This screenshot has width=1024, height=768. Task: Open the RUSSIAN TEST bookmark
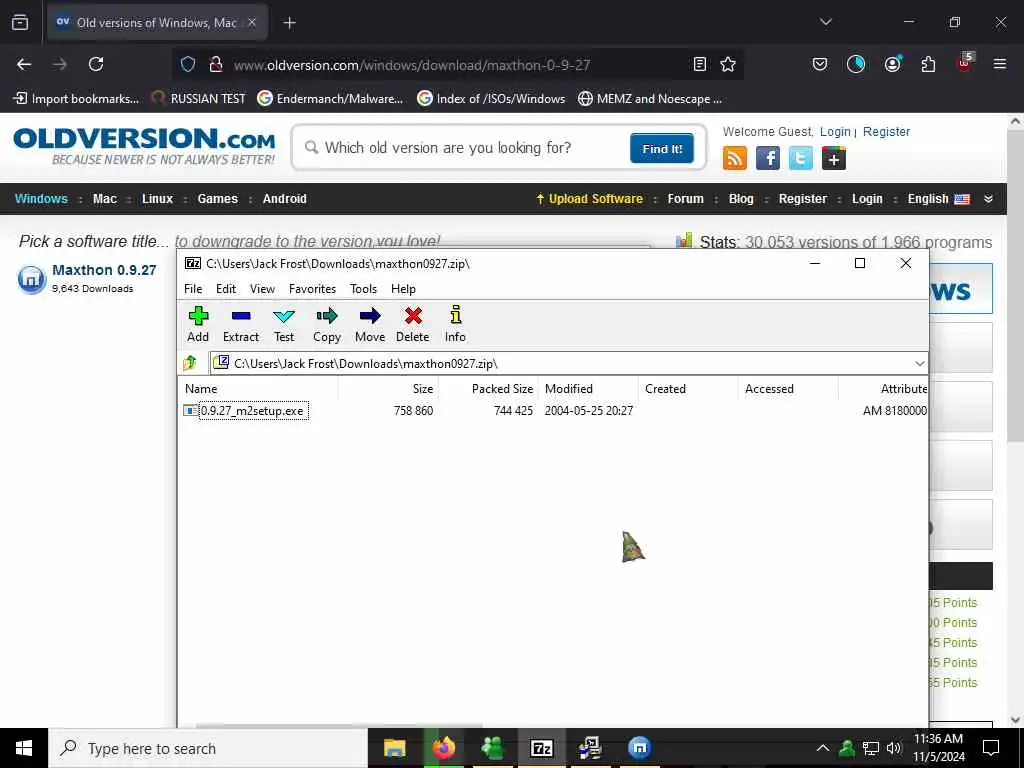pos(198,99)
